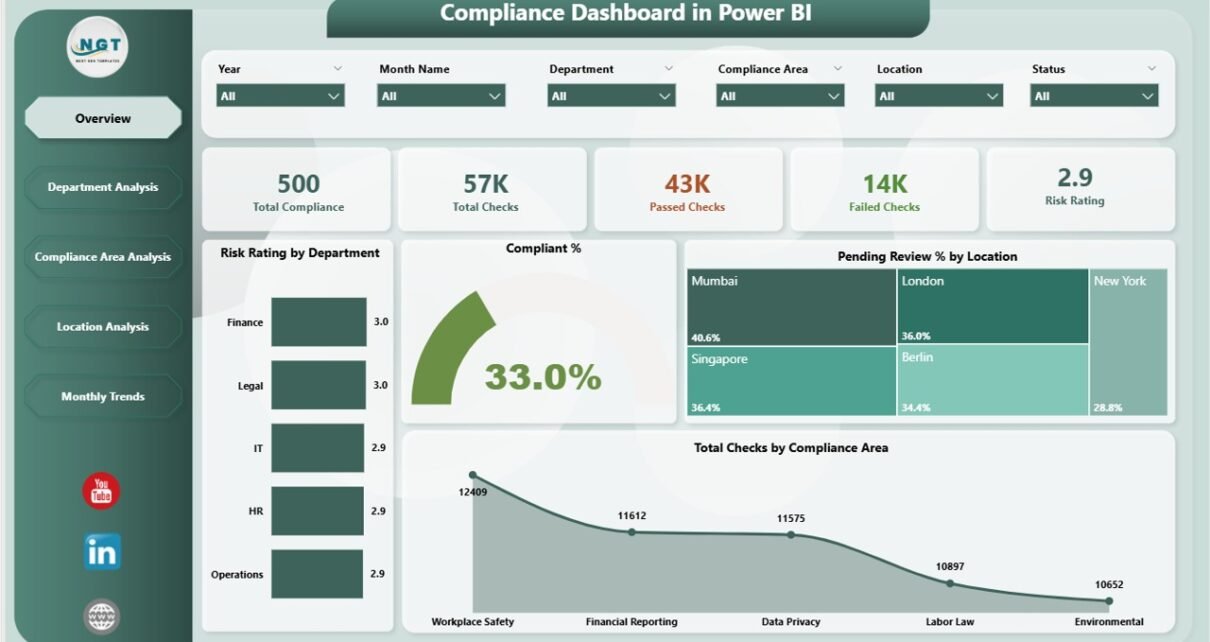Click the Finance bar in risk chart
Screen dimensions: 1210x642
point(318,322)
